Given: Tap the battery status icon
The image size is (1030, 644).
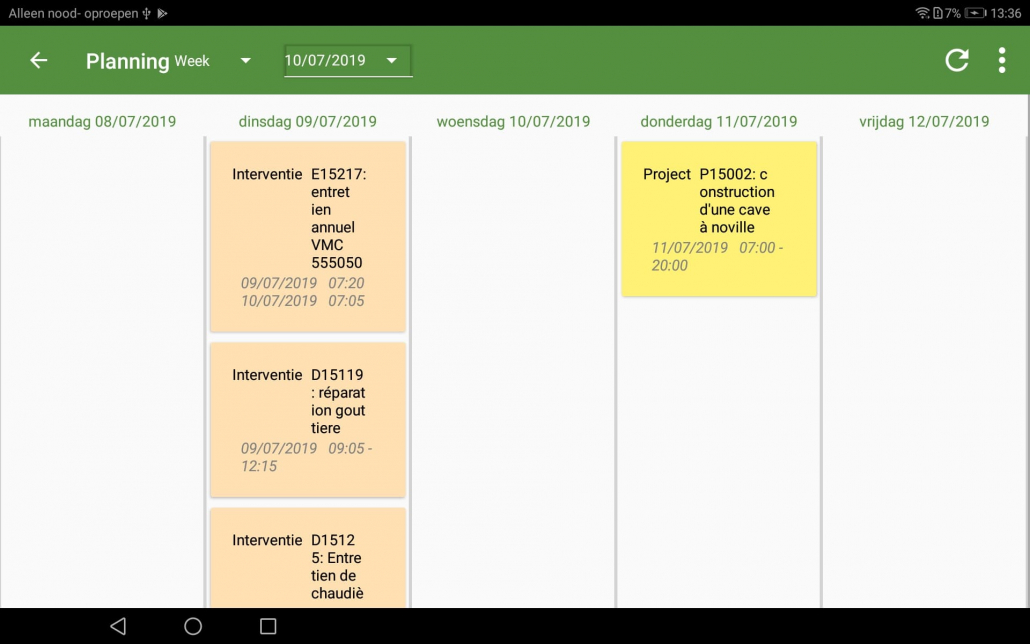Looking at the screenshot, I should click(x=975, y=13).
